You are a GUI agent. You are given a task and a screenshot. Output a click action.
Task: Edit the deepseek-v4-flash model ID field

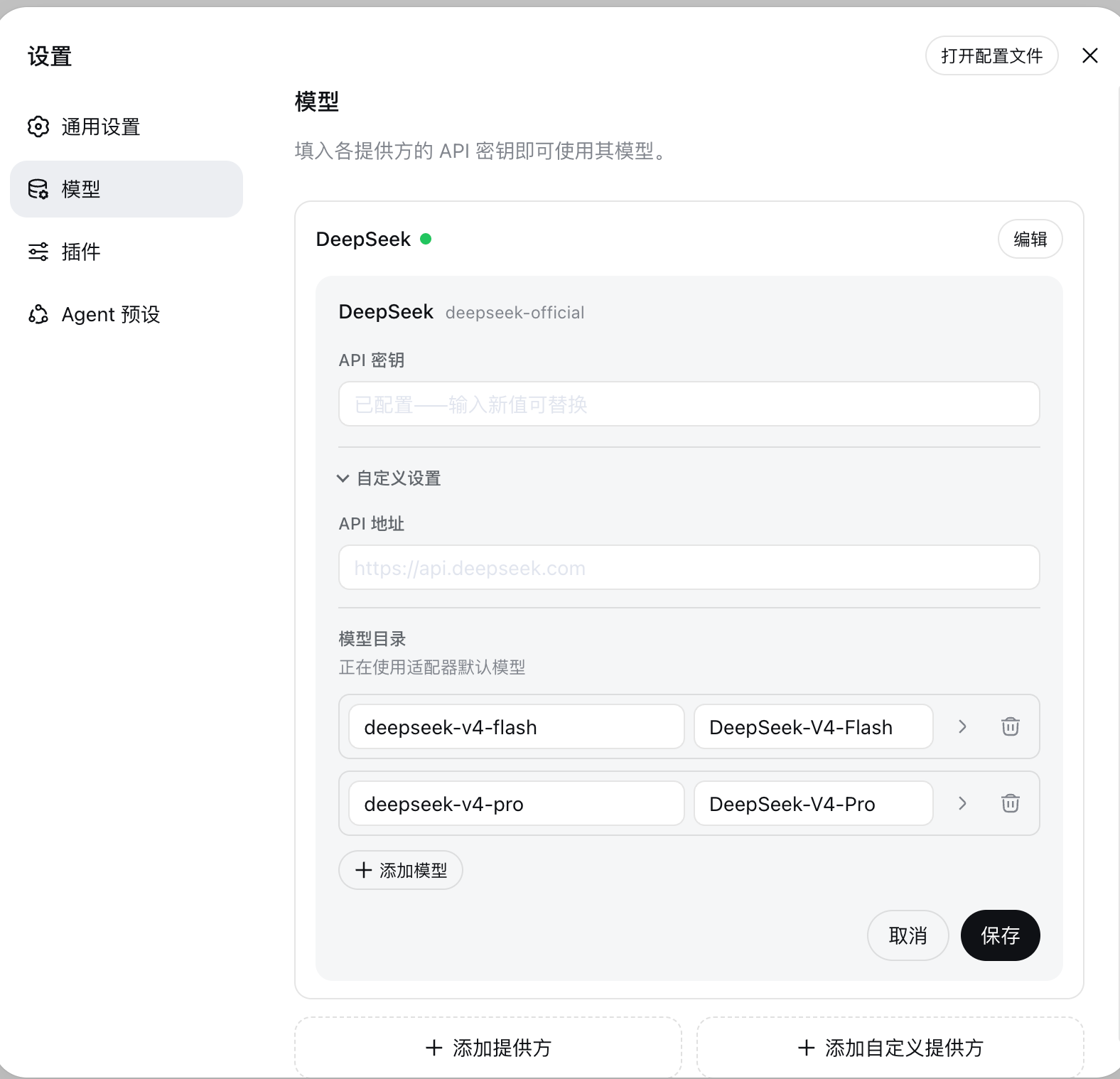pyautogui.click(x=517, y=726)
